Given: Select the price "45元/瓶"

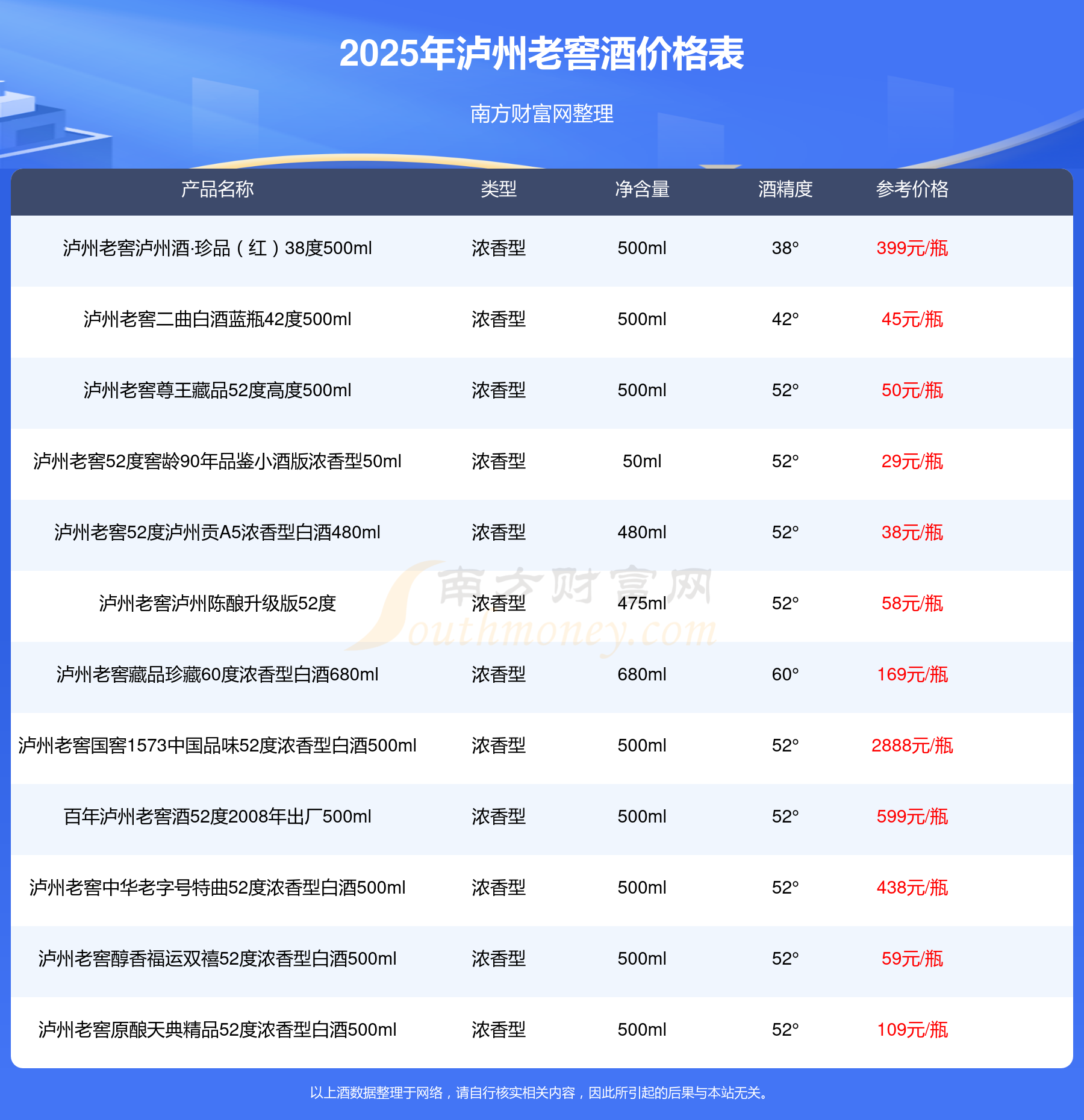Looking at the screenshot, I should (912, 319).
